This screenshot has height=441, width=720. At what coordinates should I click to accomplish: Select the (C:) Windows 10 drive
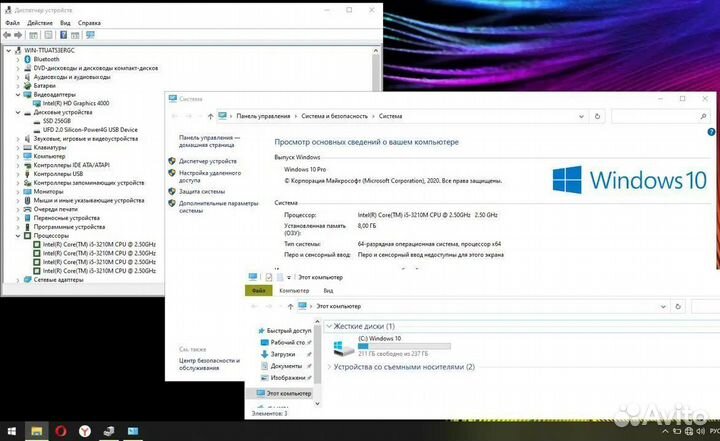[x=392, y=347]
